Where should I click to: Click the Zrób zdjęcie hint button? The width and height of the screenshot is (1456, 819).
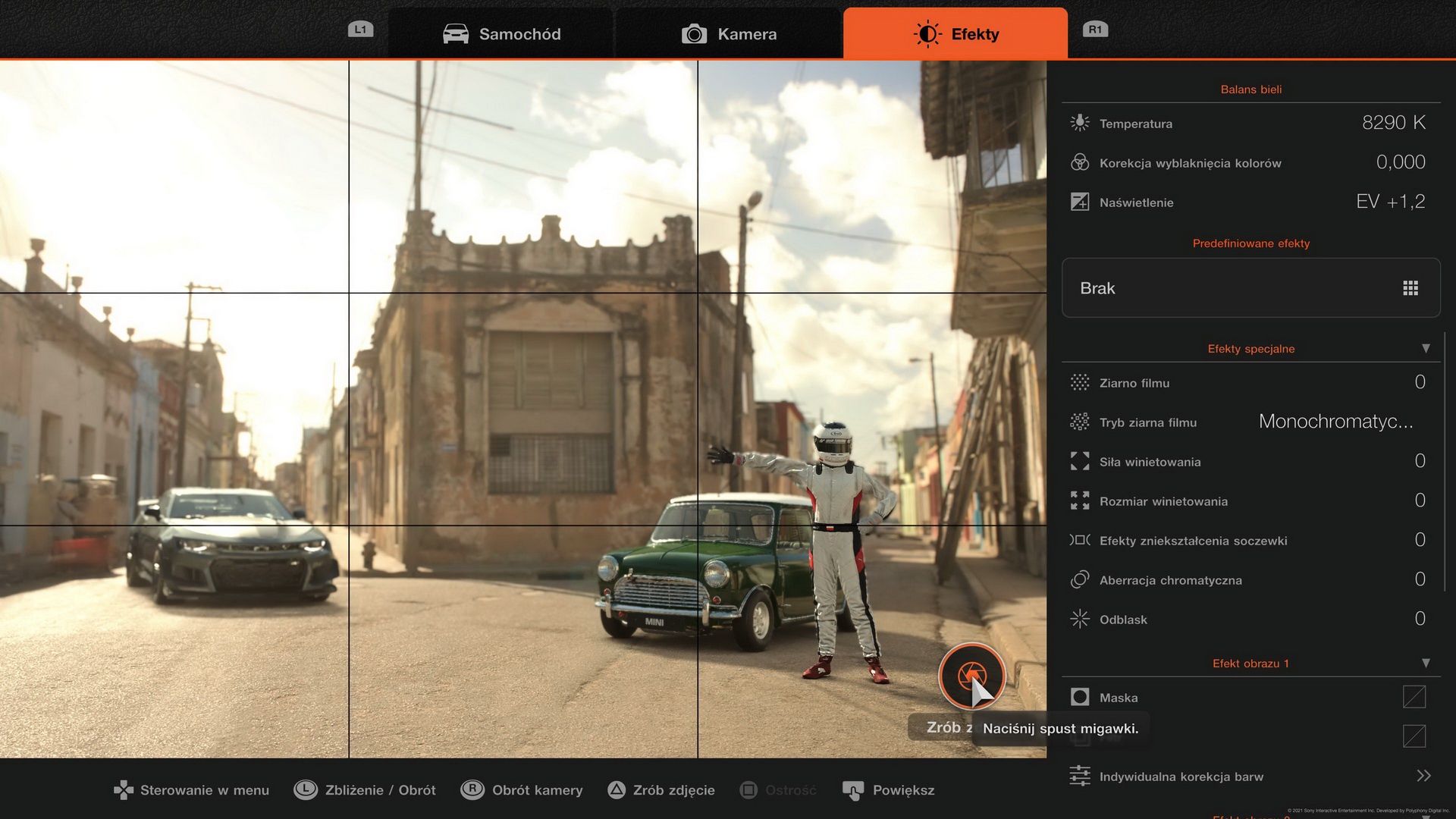click(661, 790)
